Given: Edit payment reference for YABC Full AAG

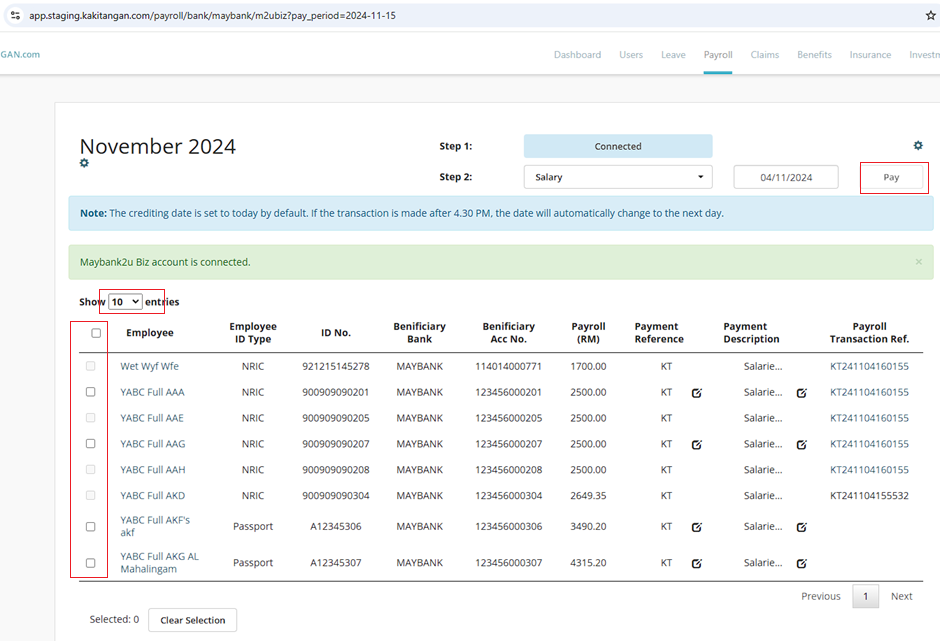Looking at the screenshot, I should [696, 444].
